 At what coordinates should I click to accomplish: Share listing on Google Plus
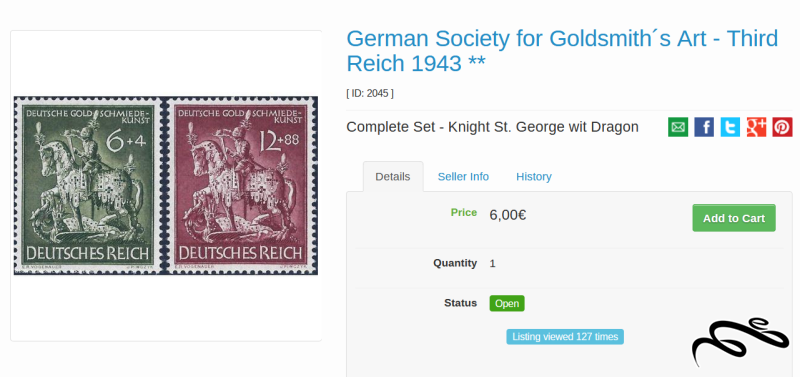pos(756,127)
